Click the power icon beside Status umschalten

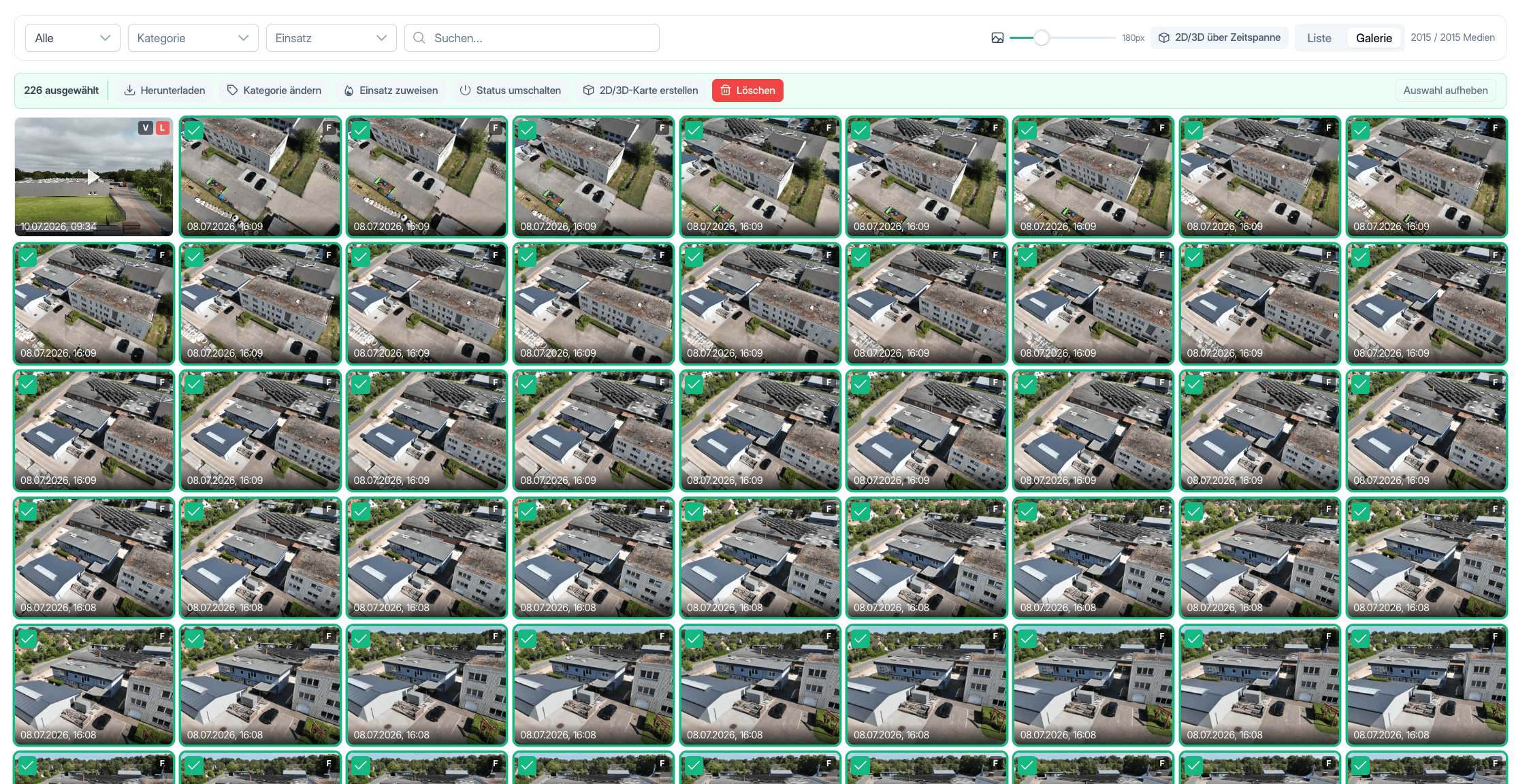coord(466,91)
